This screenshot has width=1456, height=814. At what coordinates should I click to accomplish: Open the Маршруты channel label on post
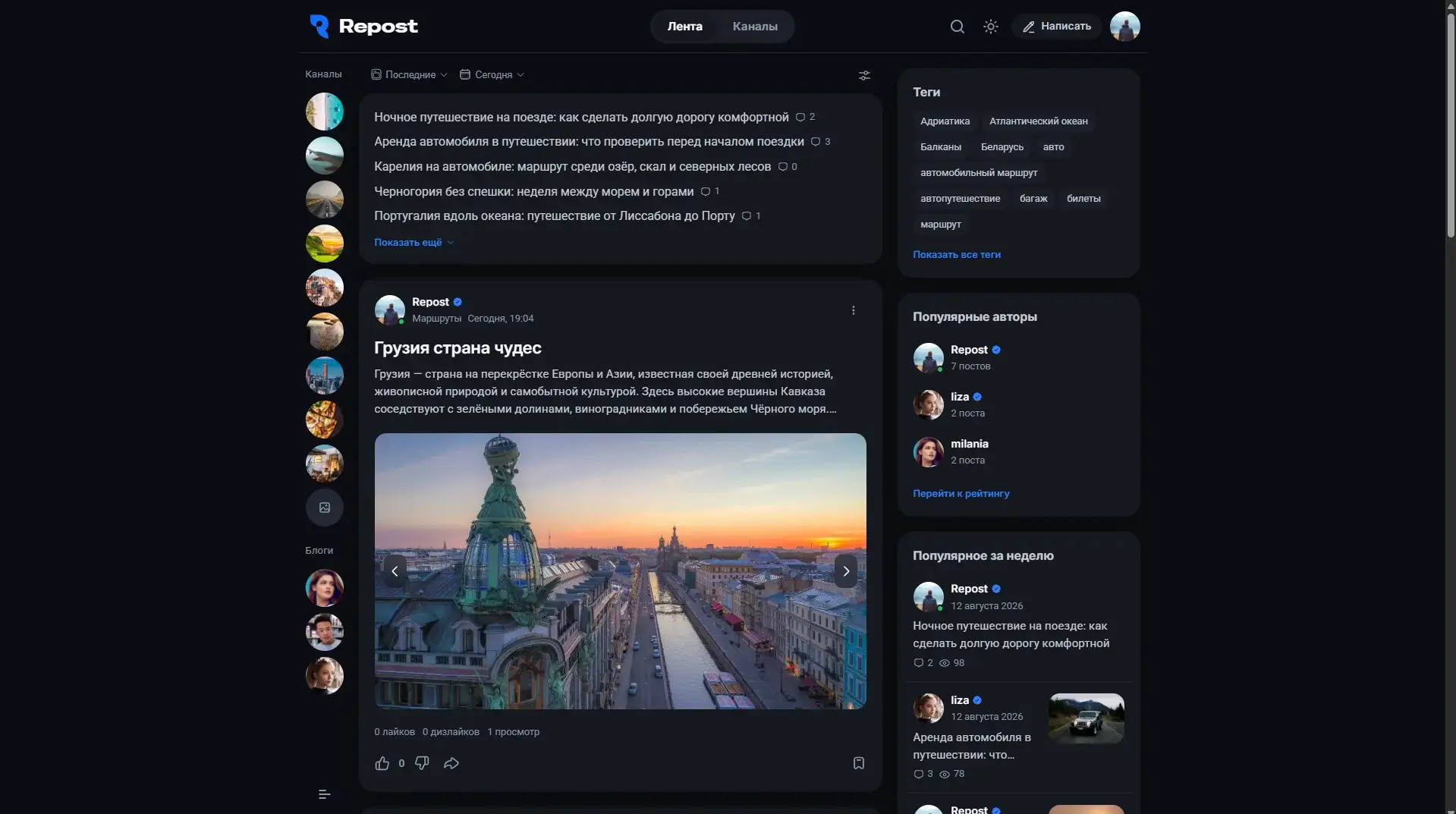click(436, 319)
